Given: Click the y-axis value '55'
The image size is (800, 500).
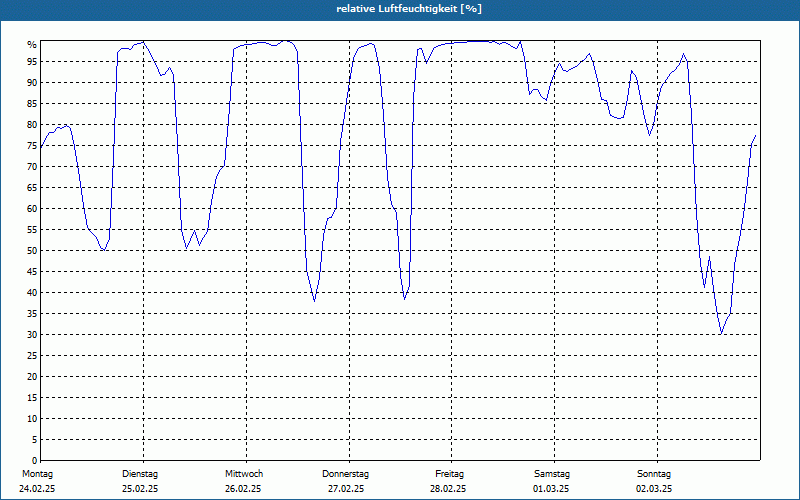Looking at the screenshot, I should (32, 230).
